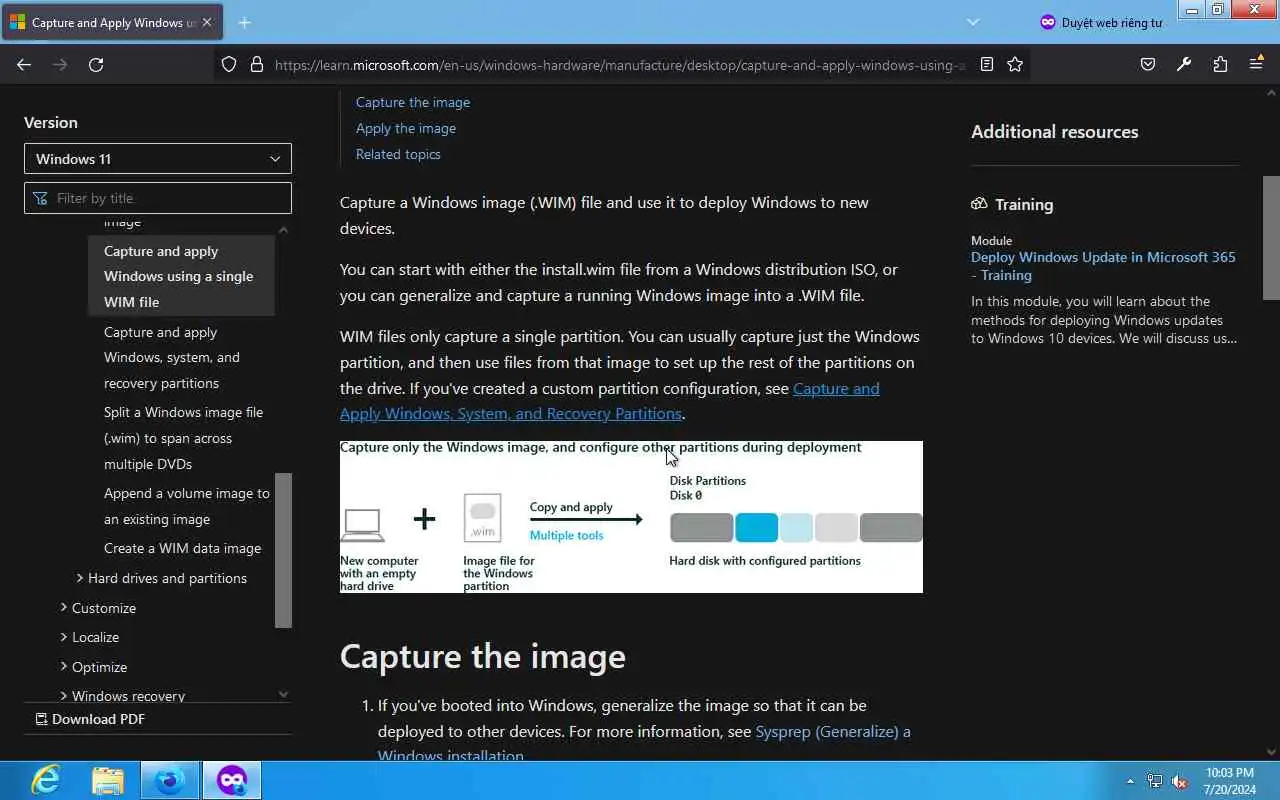The image size is (1280, 800).
Task: Launch Internet Explorer from taskbar
Action: pos(46,780)
